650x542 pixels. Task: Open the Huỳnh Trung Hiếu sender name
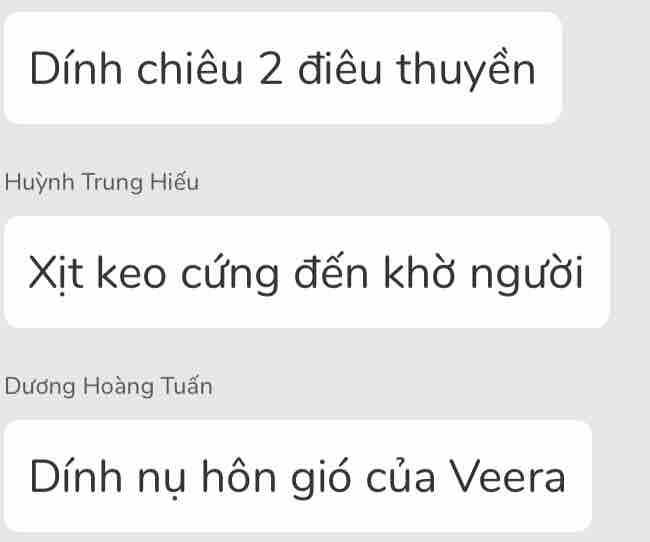[102, 182]
